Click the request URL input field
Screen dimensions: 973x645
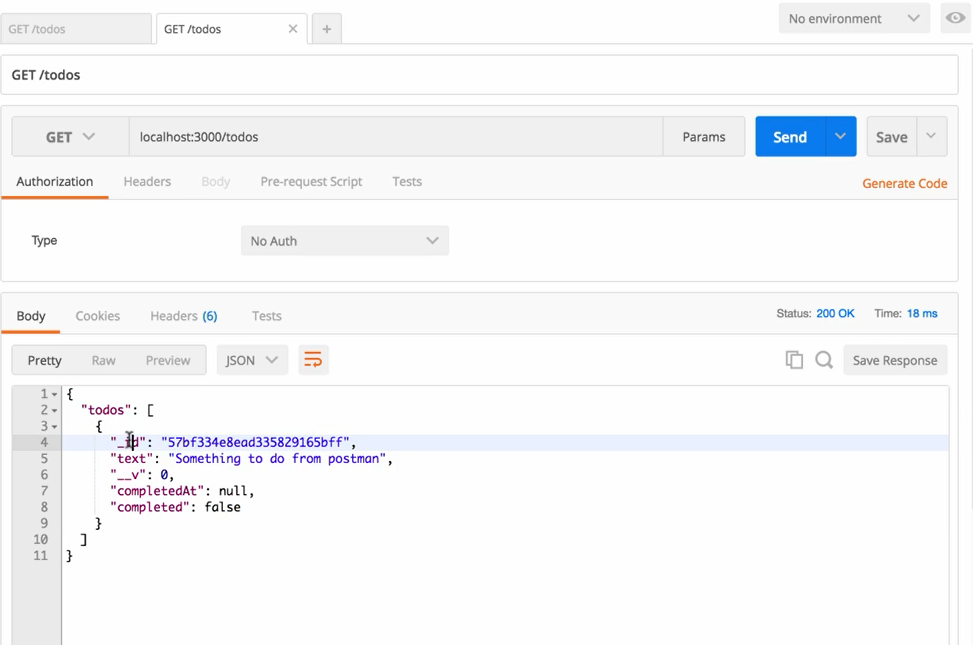pos(395,137)
